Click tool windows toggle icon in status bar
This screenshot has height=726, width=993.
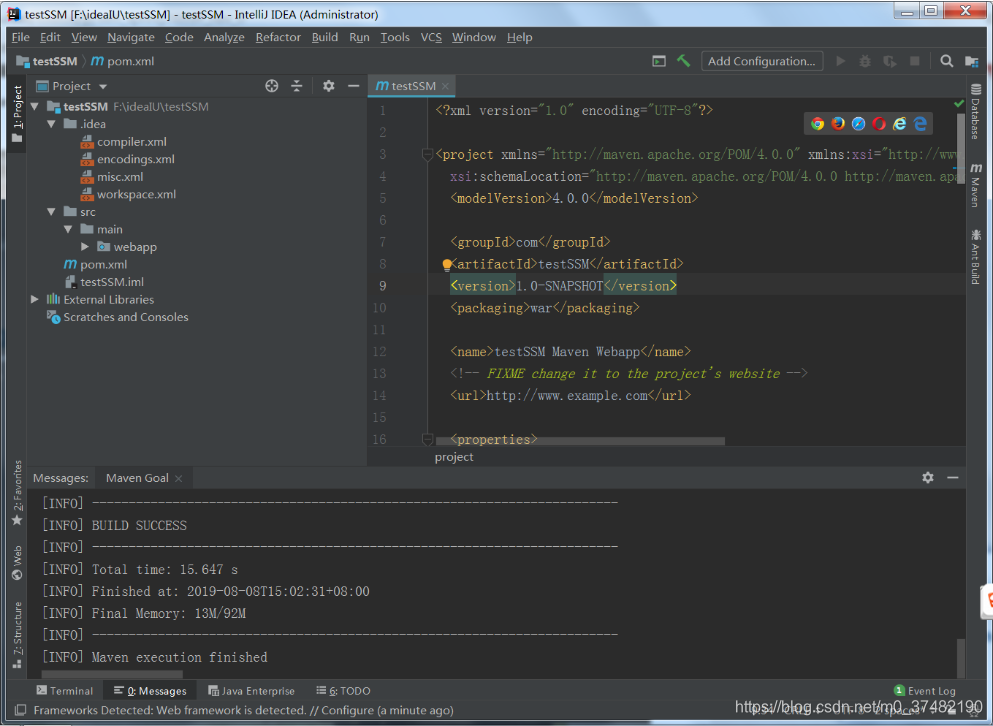tap(20, 710)
